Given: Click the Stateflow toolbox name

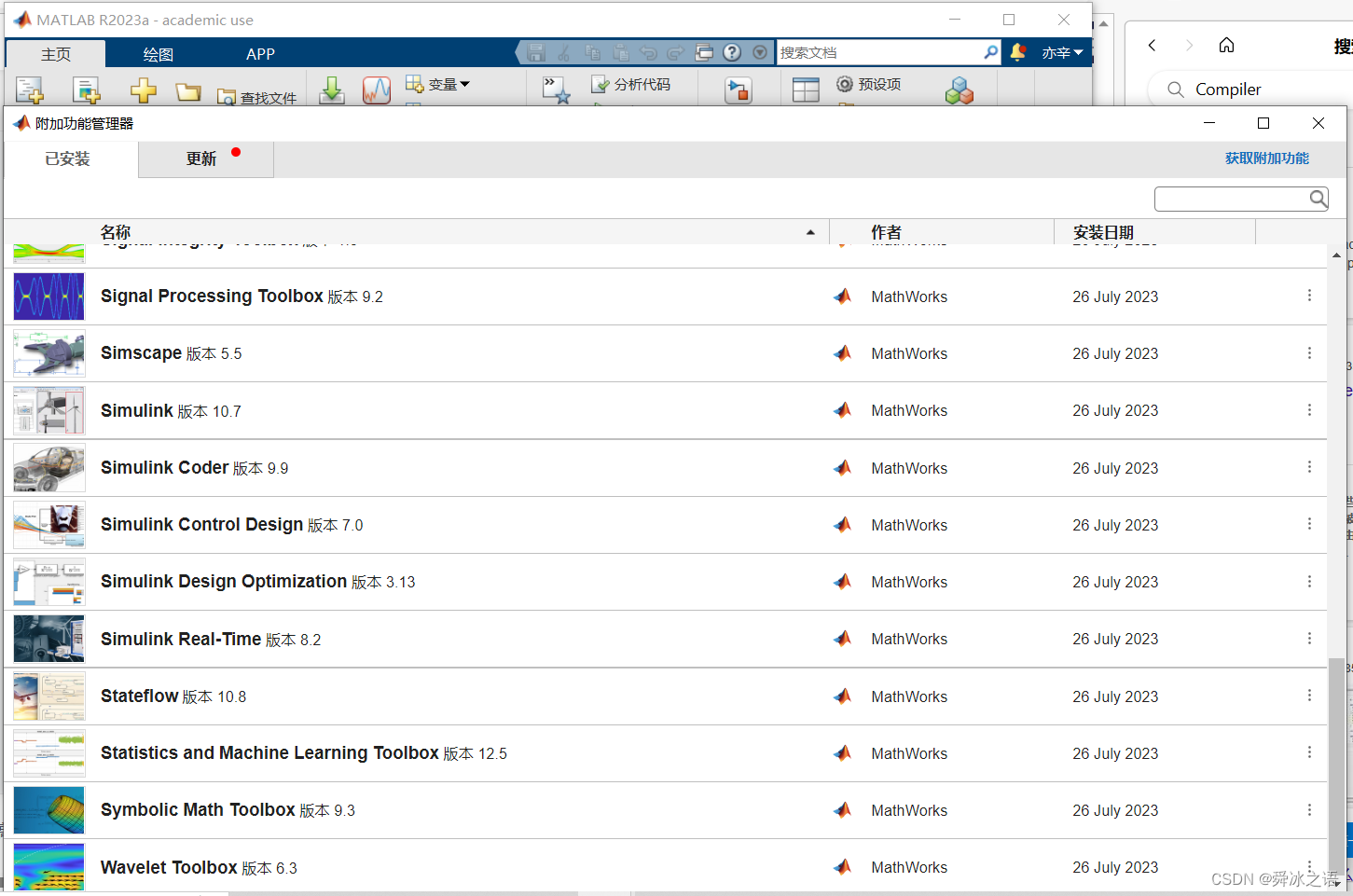Looking at the screenshot, I should pos(139,696).
